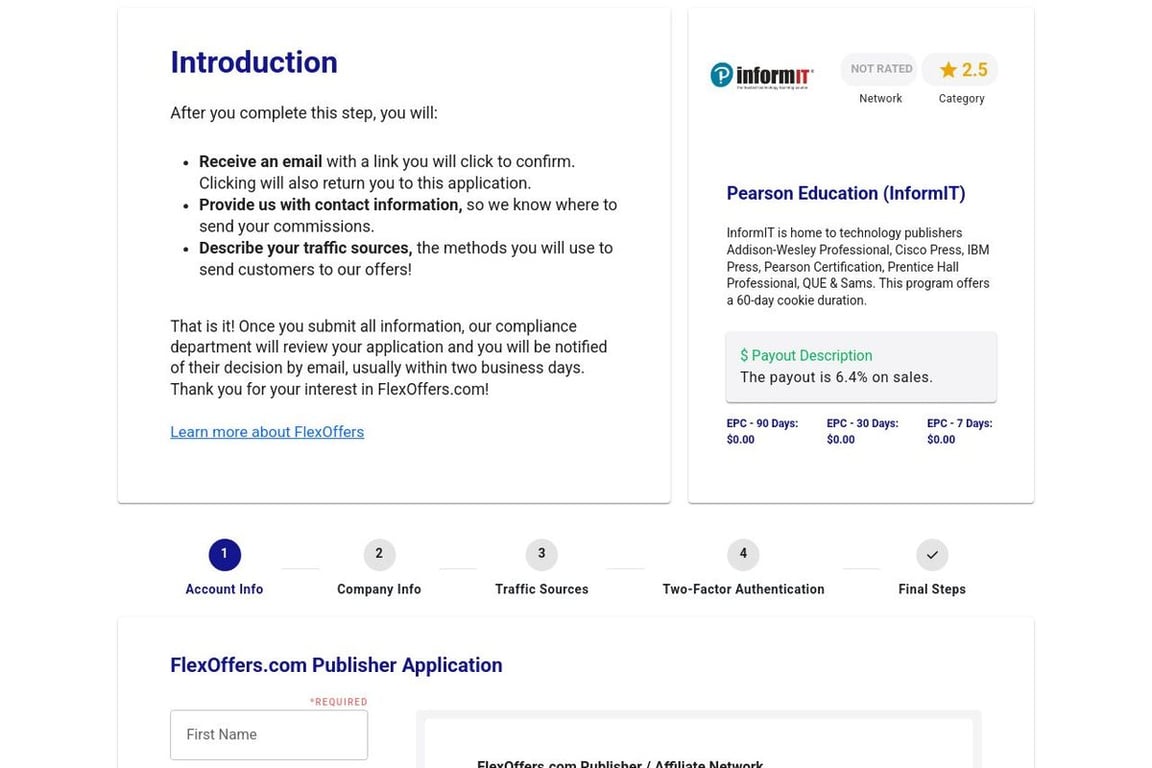Click the EPC - 90 Days value
This screenshot has width=1152, height=768.
pos(740,439)
